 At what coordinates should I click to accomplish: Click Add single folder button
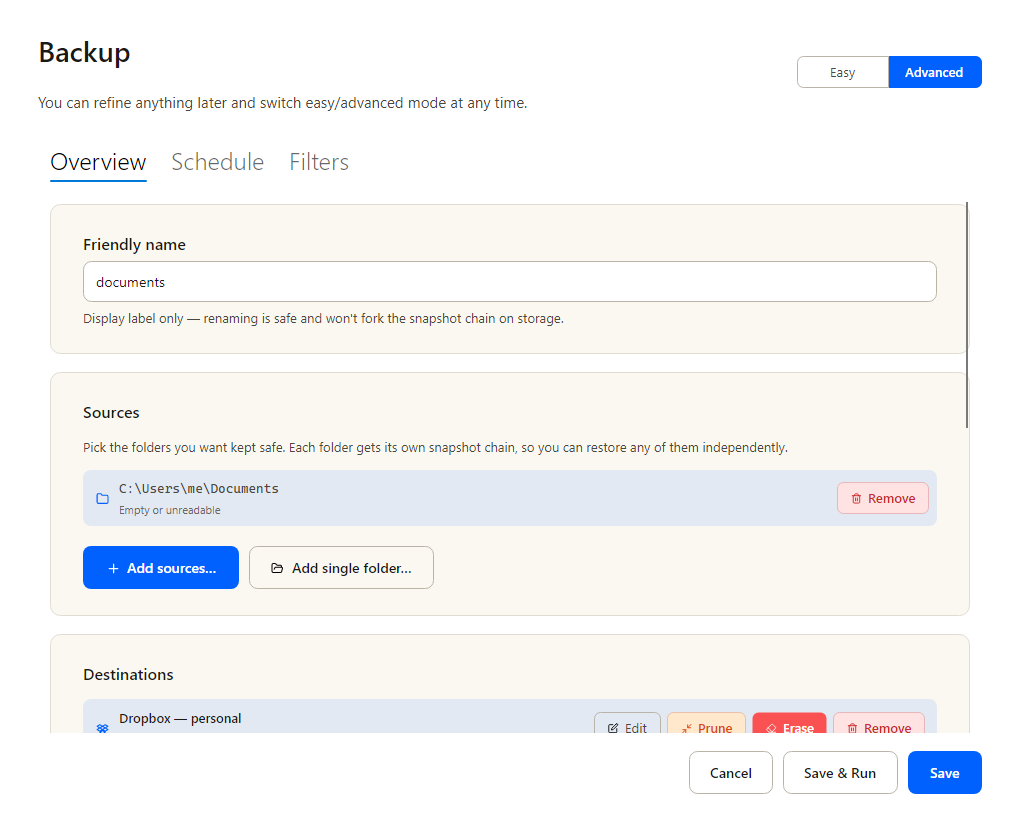341,568
